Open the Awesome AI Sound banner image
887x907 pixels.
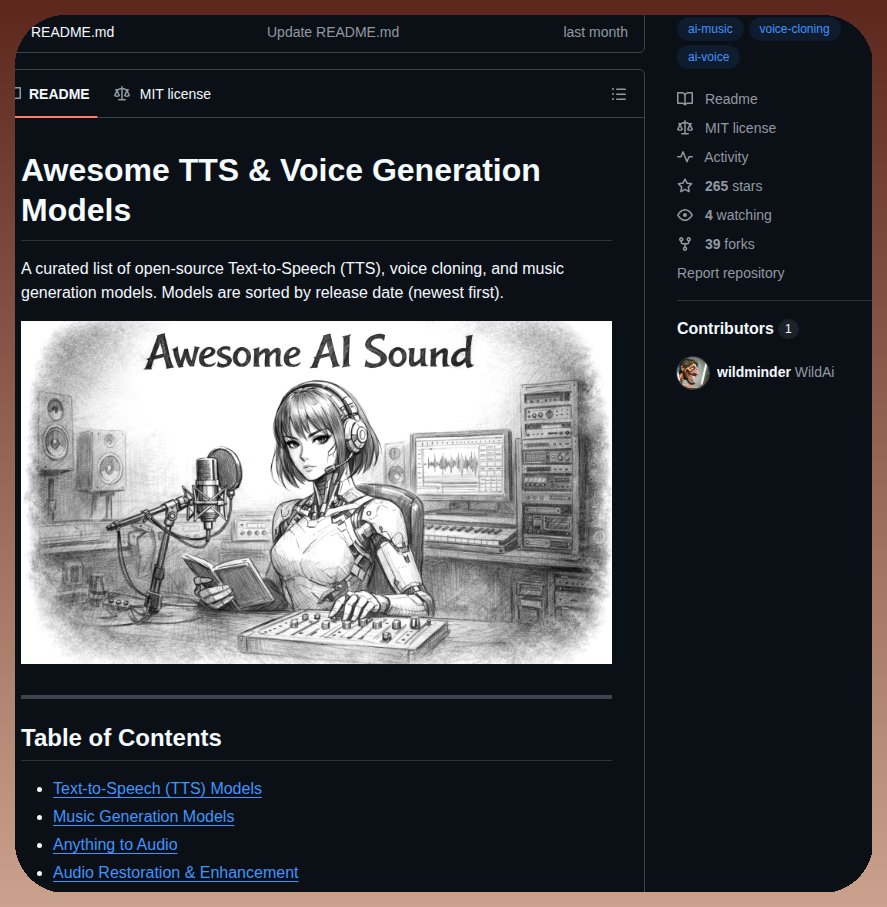[316, 492]
